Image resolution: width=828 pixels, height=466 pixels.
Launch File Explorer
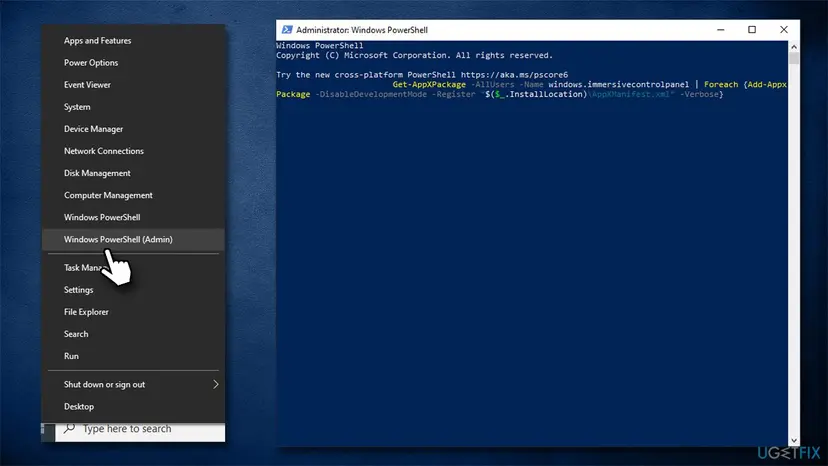tap(133, 312)
